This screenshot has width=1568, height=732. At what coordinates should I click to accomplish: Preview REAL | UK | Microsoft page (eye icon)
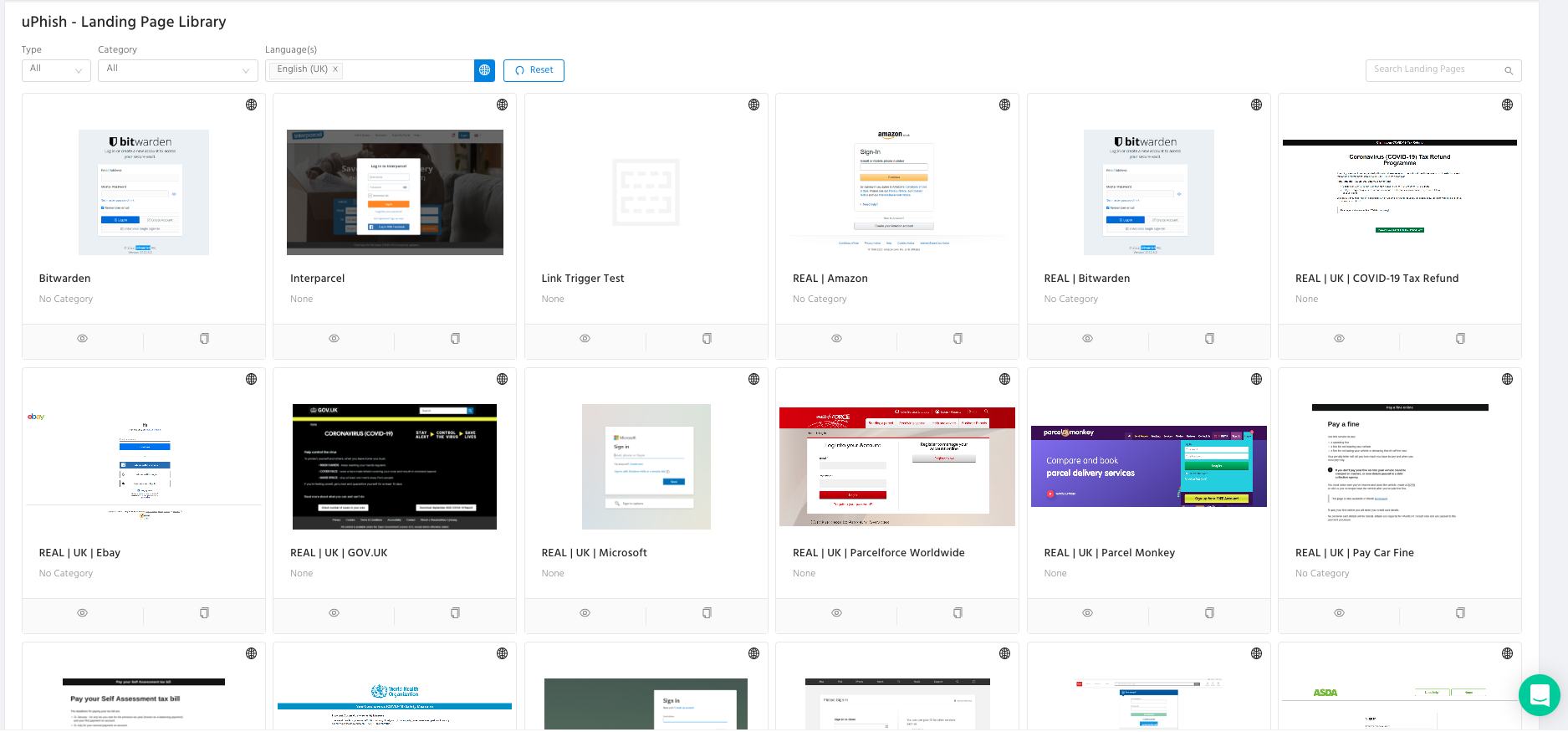click(x=585, y=613)
